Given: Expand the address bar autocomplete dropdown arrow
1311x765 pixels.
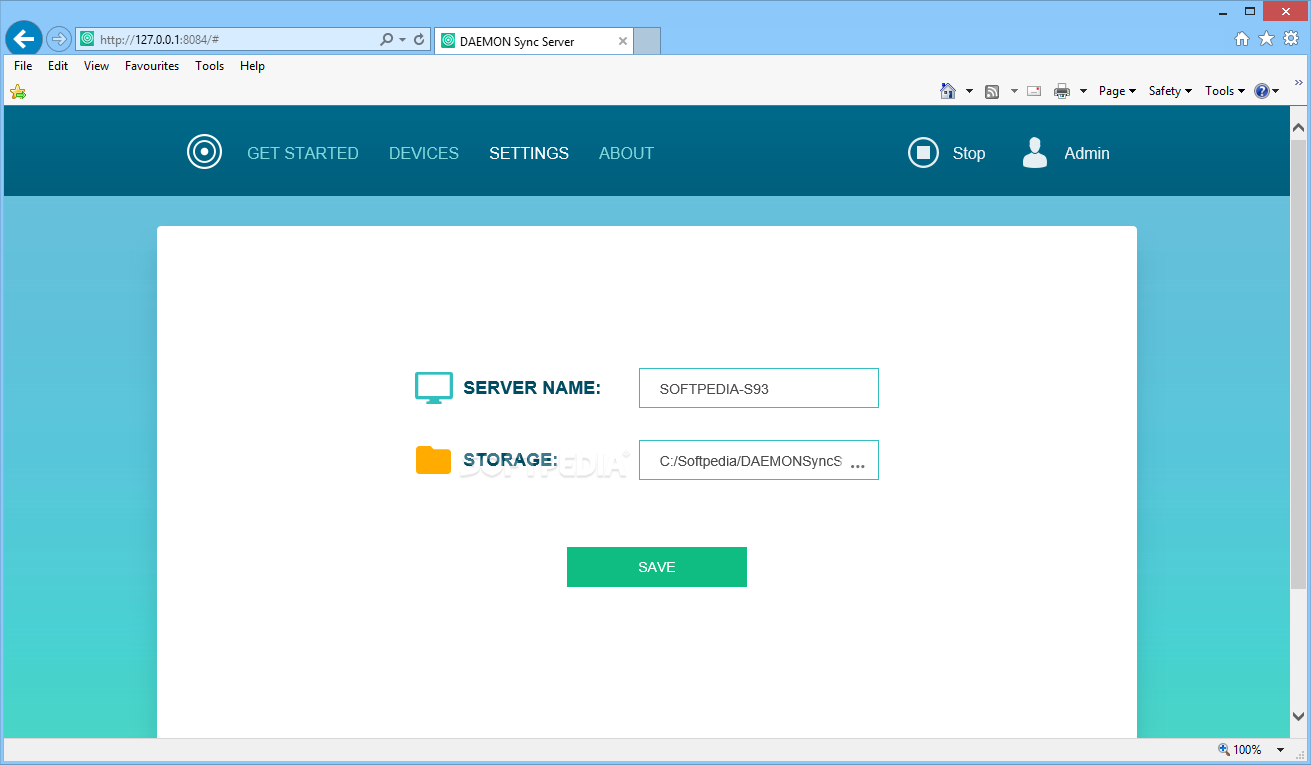Looking at the screenshot, I should 403,40.
